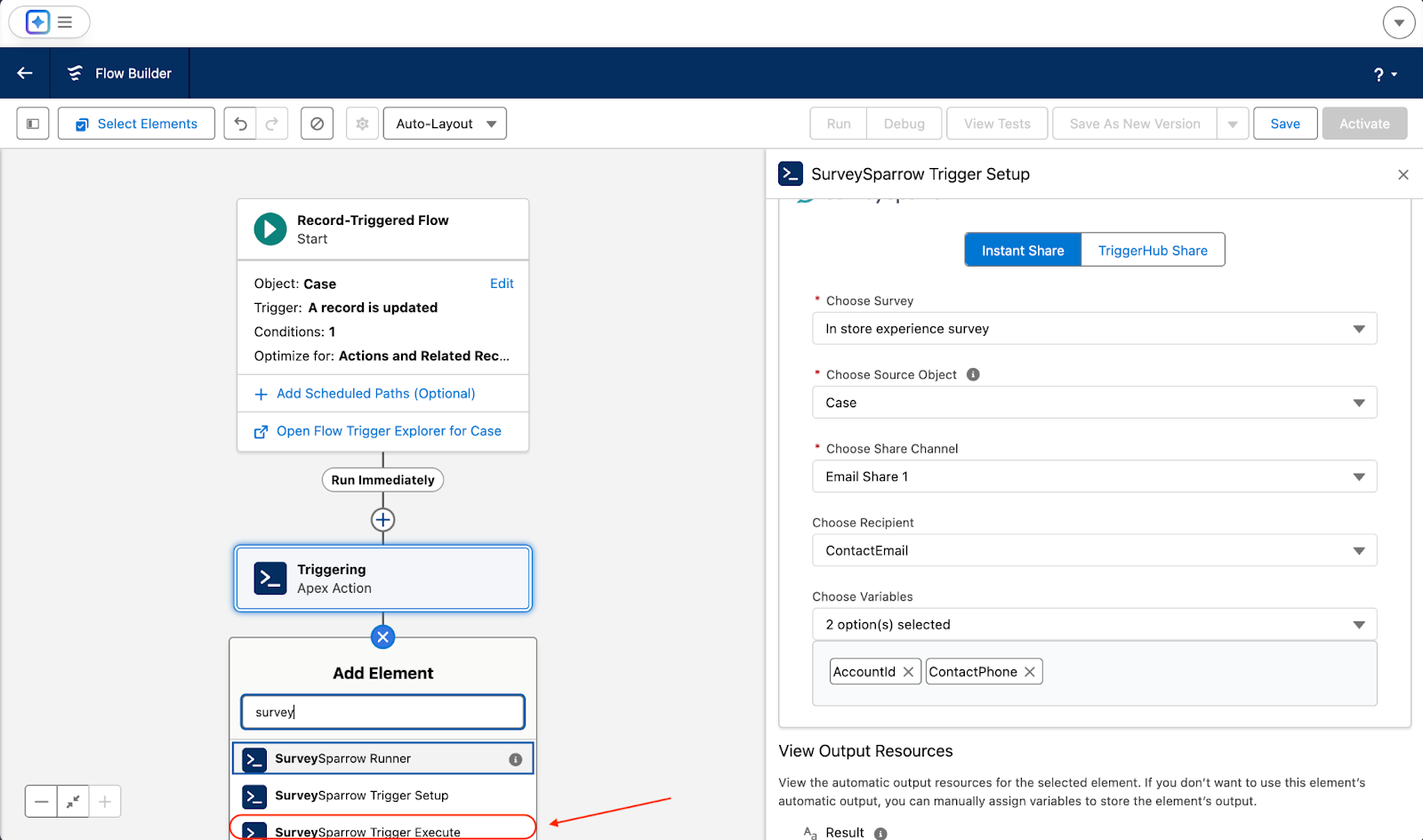Select the Instant Share tab
The image size is (1423, 840).
pos(1022,251)
